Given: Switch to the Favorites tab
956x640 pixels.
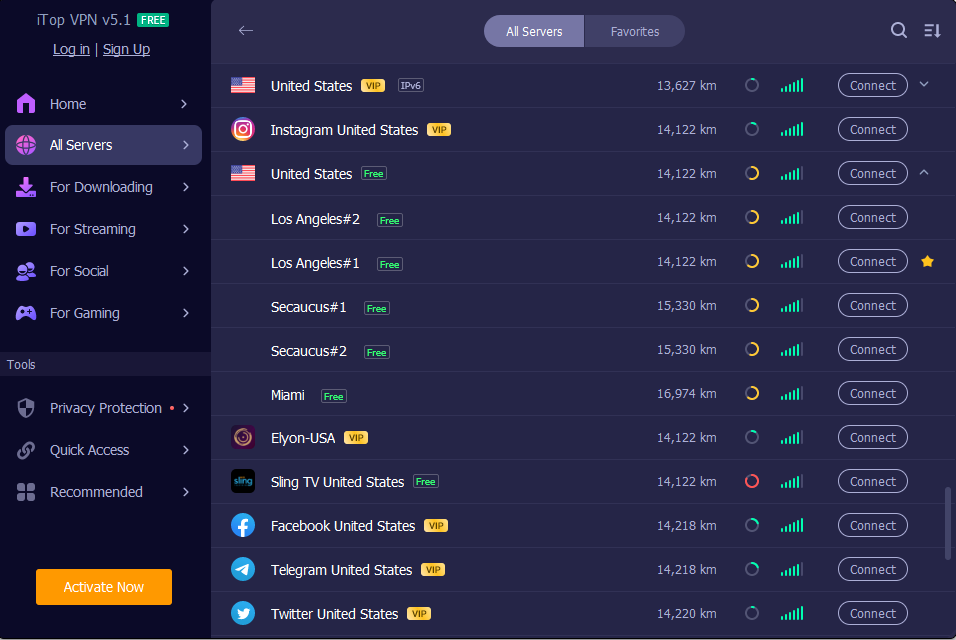Looking at the screenshot, I should (x=634, y=31).
